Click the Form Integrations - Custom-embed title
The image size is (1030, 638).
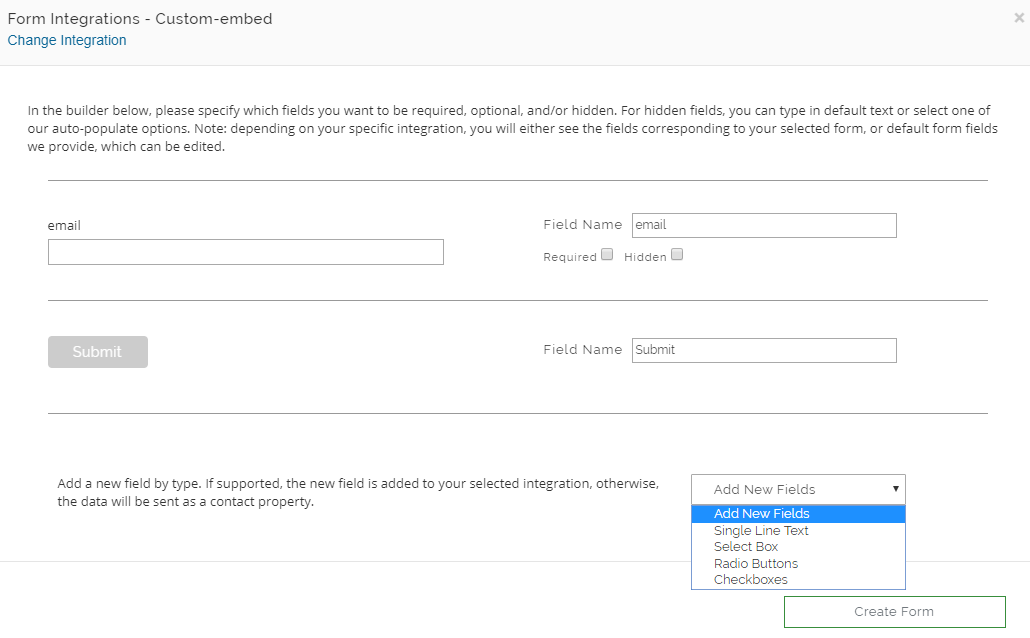pos(140,18)
